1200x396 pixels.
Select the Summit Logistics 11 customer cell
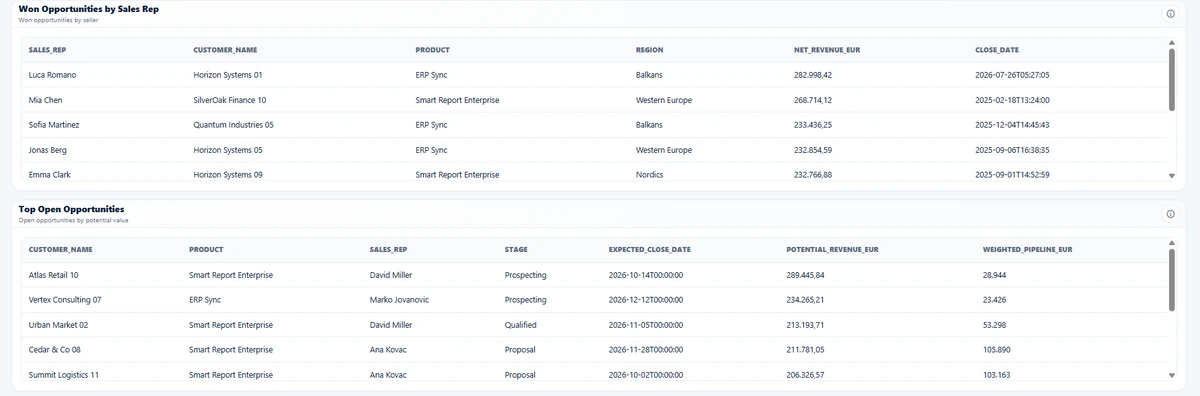[x=64, y=374]
